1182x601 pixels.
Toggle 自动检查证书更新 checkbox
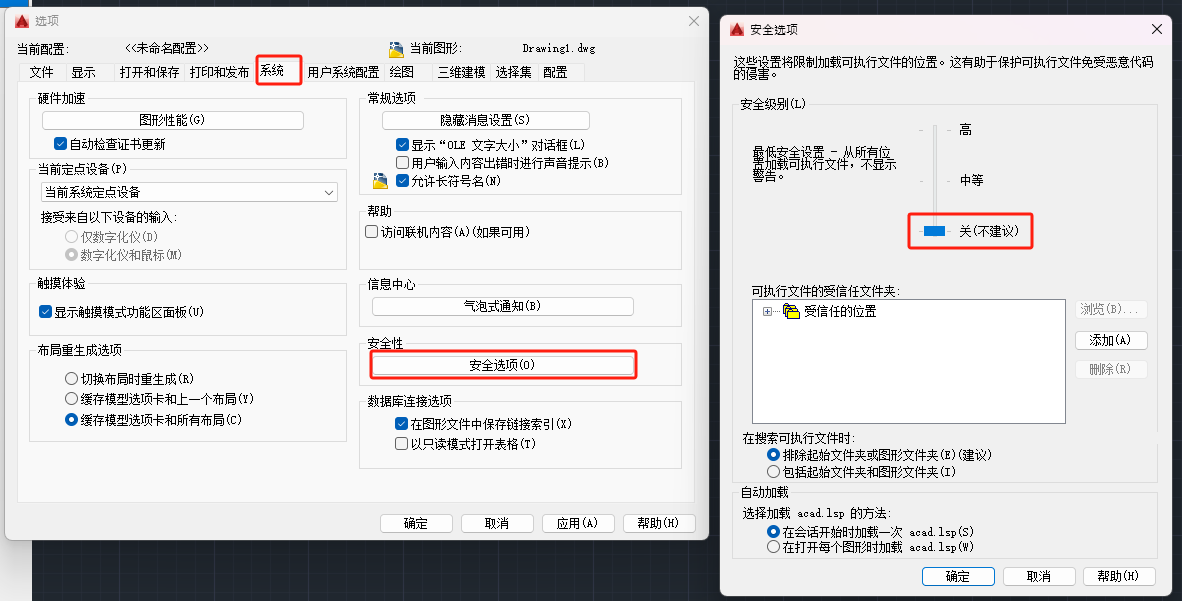click(x=61, y=144)
